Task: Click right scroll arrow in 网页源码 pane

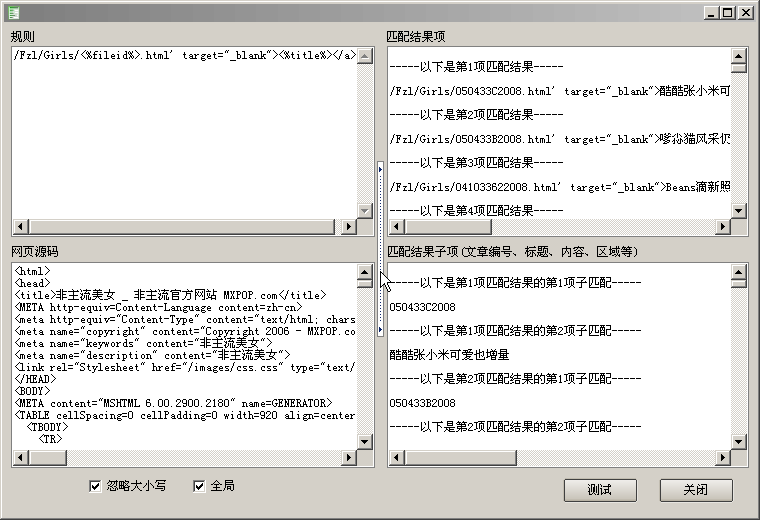Action: coord(349,458)
